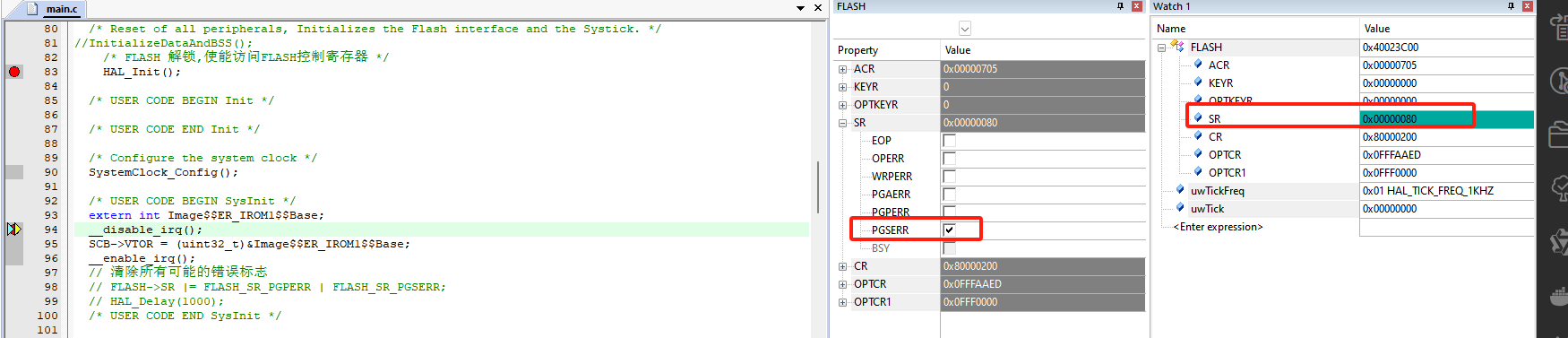
Task: Toggle the WRPERR flag checkbox
Action: click(949, 177)
